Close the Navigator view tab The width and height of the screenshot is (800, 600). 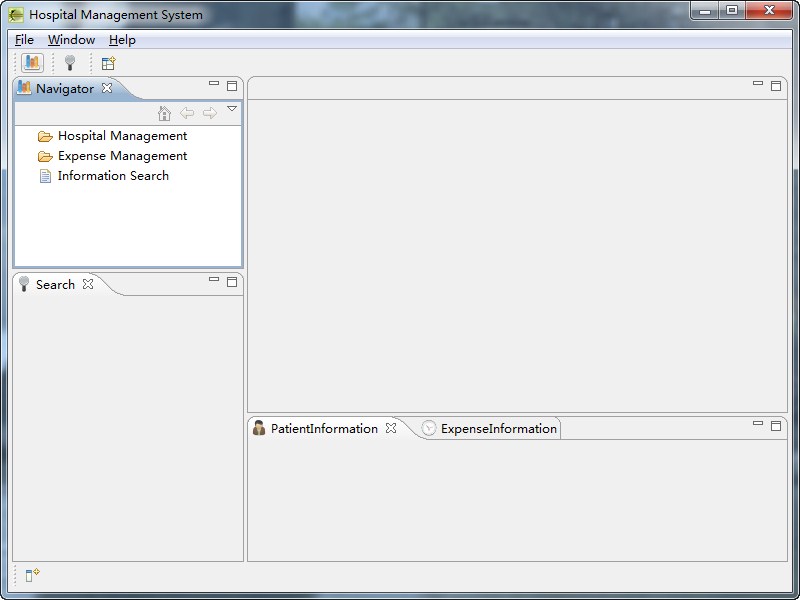107,88
